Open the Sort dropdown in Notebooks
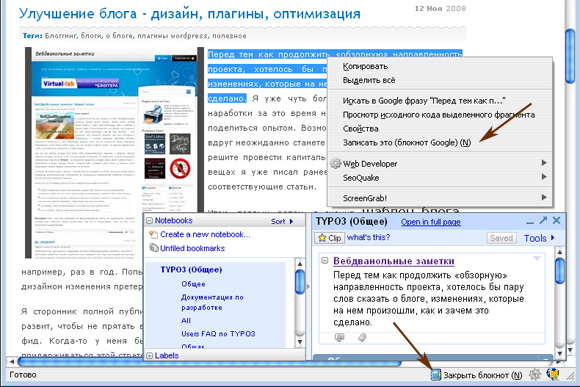The height and width of the screenshot is (387, 580). (282, 221)
